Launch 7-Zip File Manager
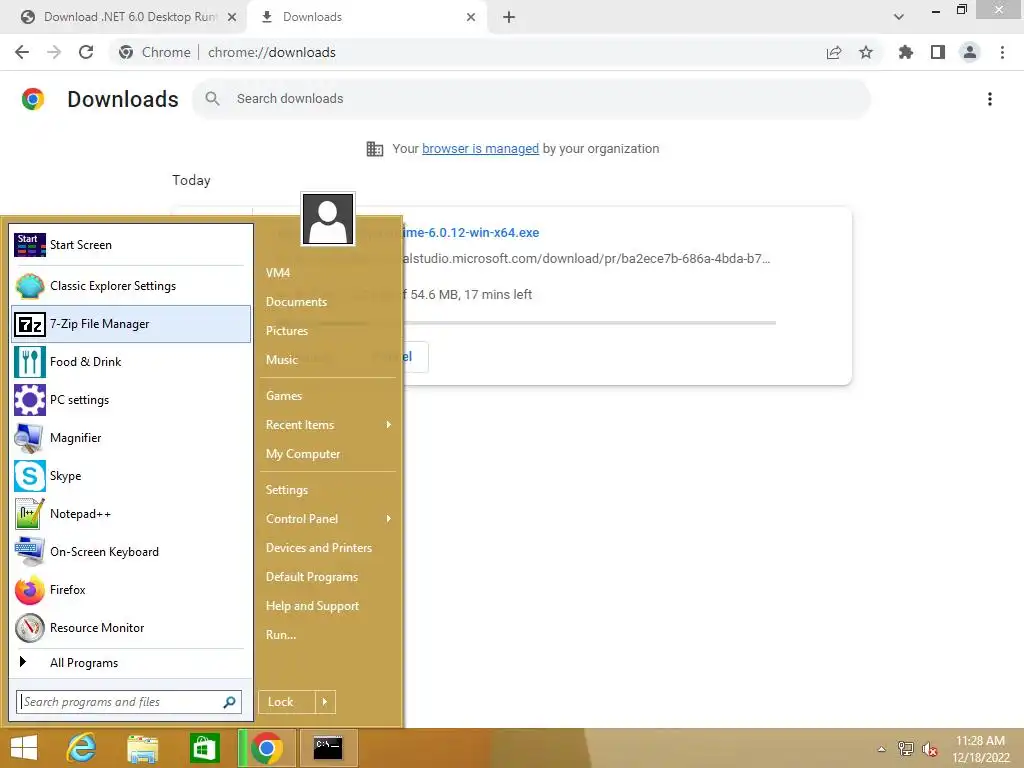The height and width of the screenshot is (768, 1024). (131, 324)
